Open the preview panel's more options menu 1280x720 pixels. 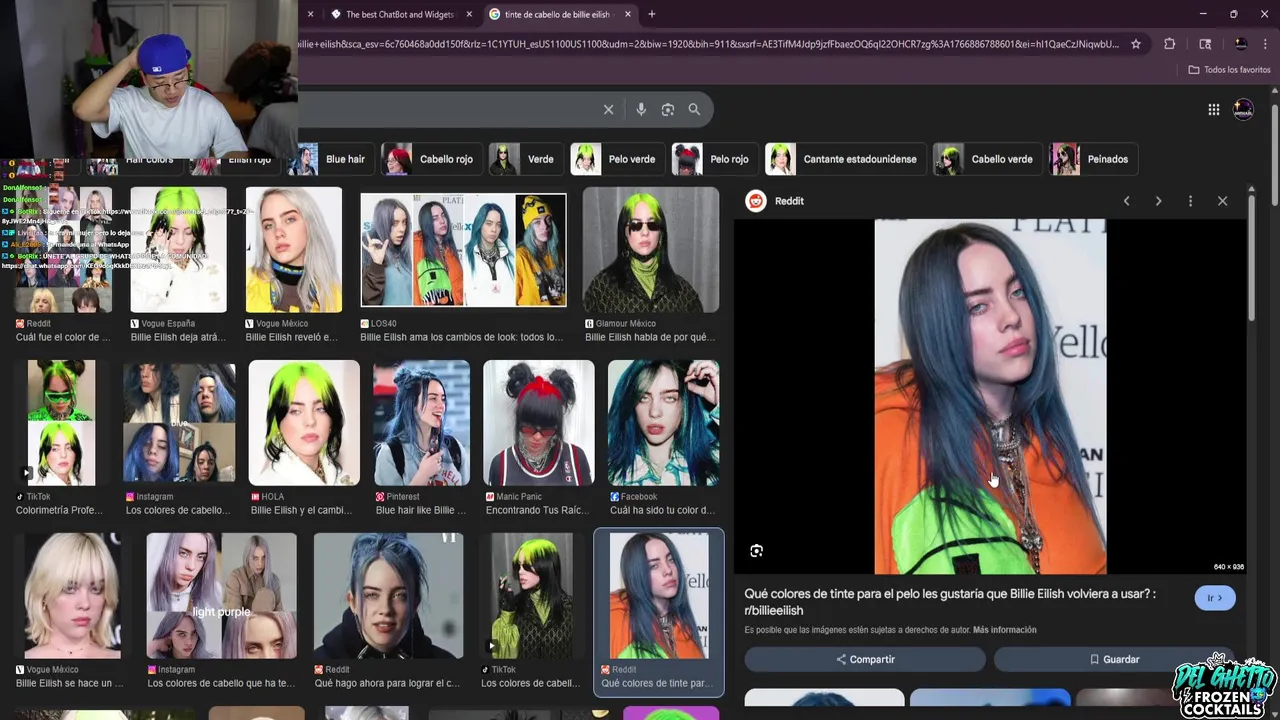(1190, 201)
